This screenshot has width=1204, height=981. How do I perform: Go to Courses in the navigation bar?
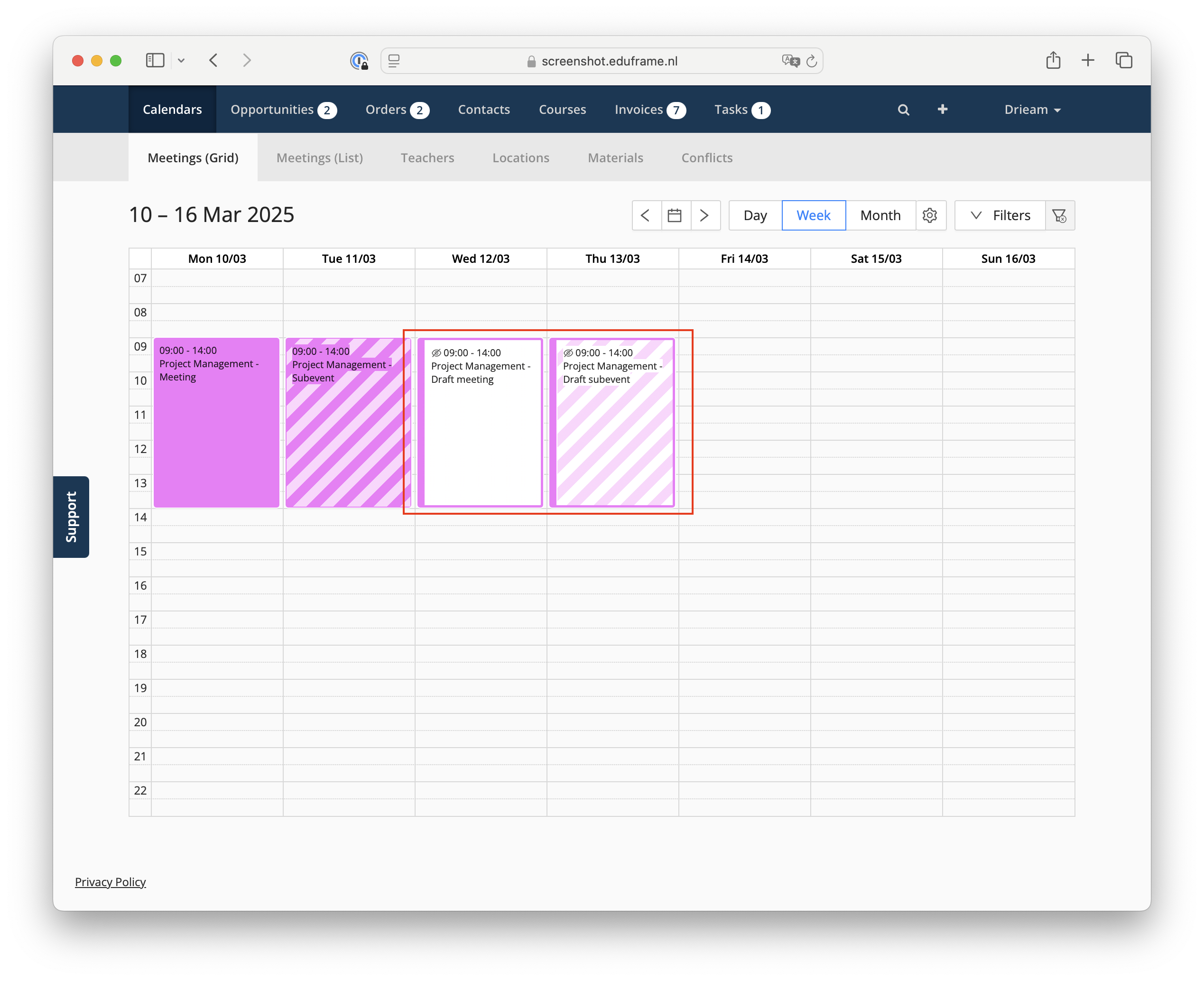coord(562,109)
